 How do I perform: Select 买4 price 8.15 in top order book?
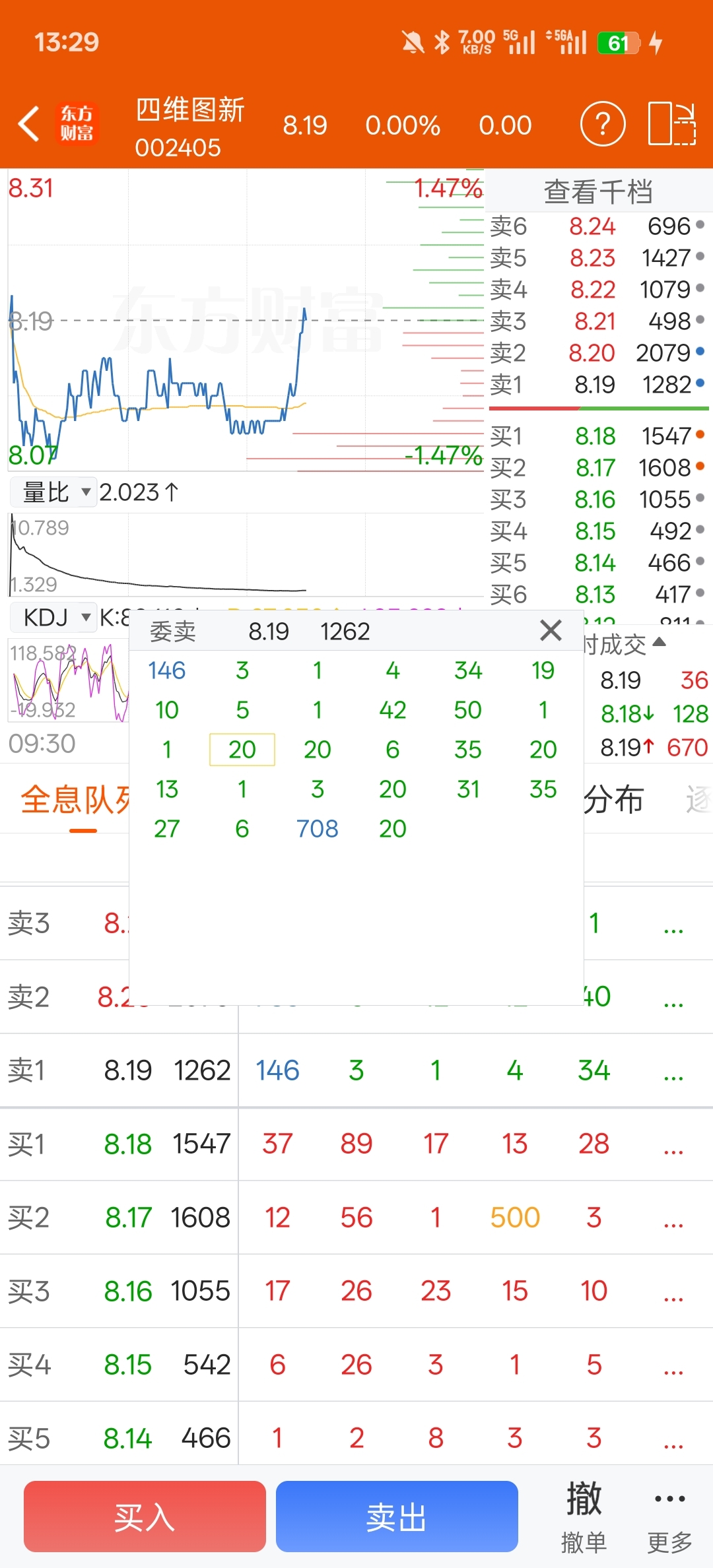click(x=598, y=531)
